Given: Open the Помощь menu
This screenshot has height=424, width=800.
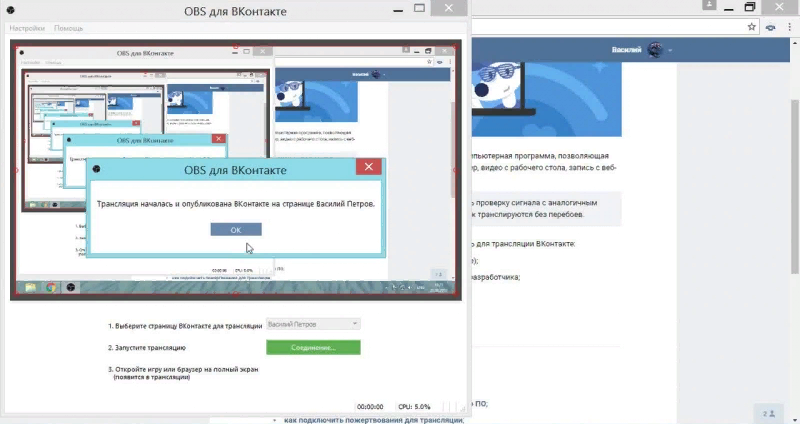Looking at the screenshot, I should click(x=68, y=28).
